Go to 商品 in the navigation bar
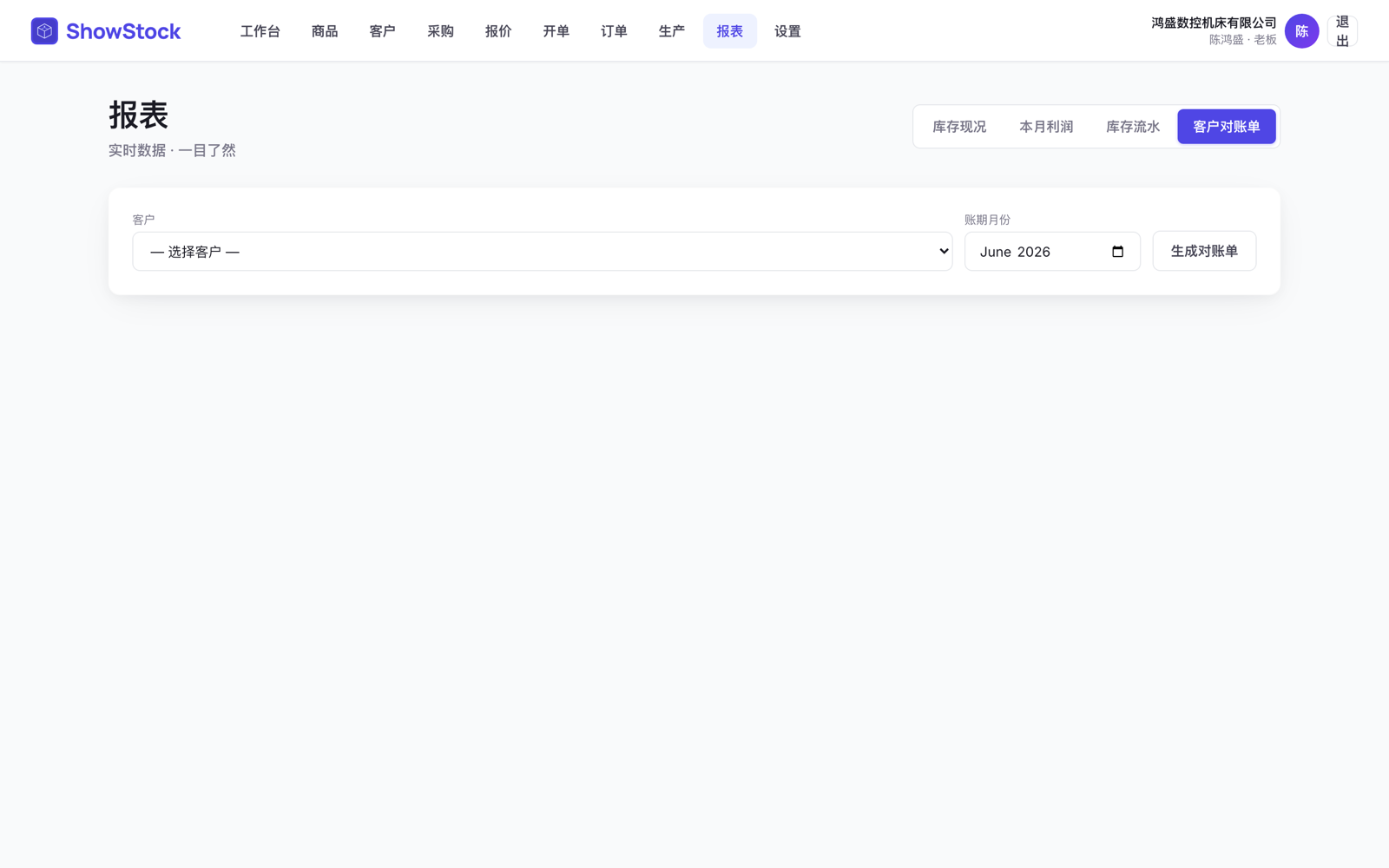 [325, 31]
